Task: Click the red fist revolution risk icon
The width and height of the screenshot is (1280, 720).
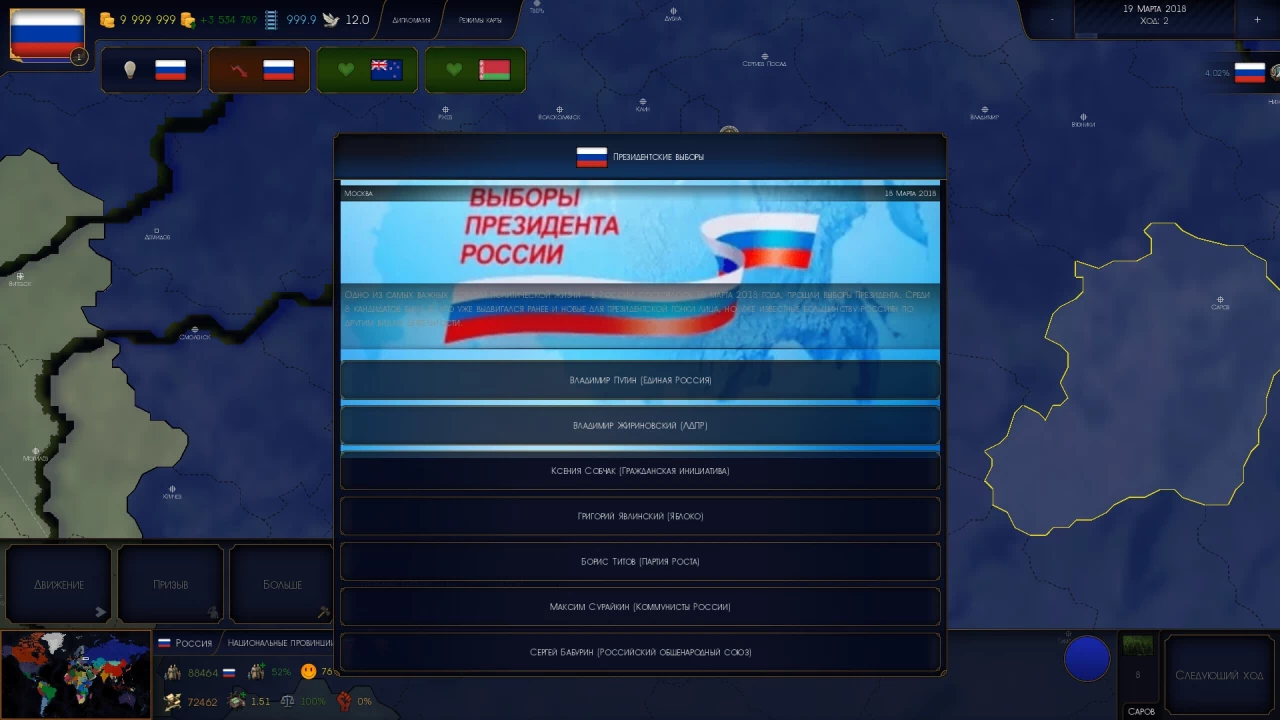Action: point(344,701)
